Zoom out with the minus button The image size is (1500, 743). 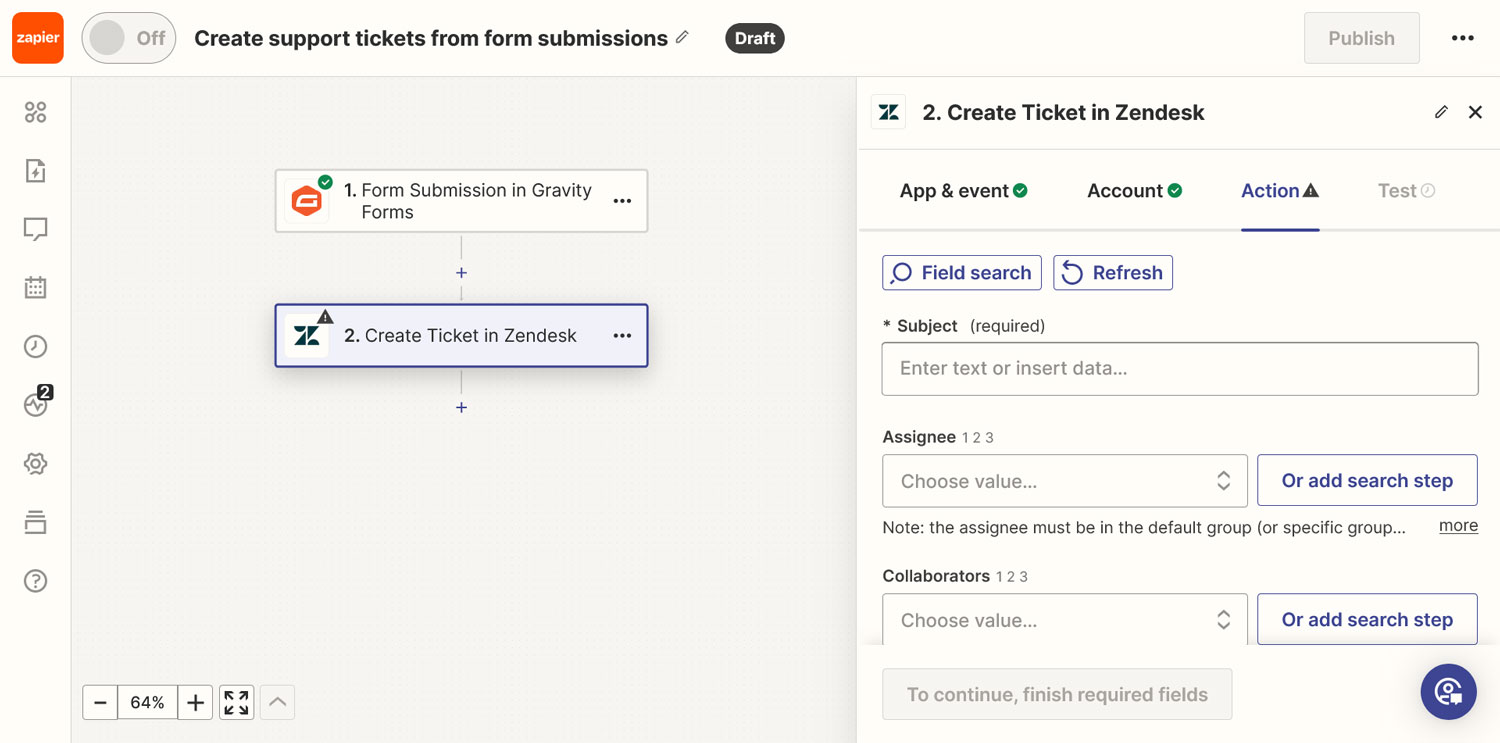[100, 703]
